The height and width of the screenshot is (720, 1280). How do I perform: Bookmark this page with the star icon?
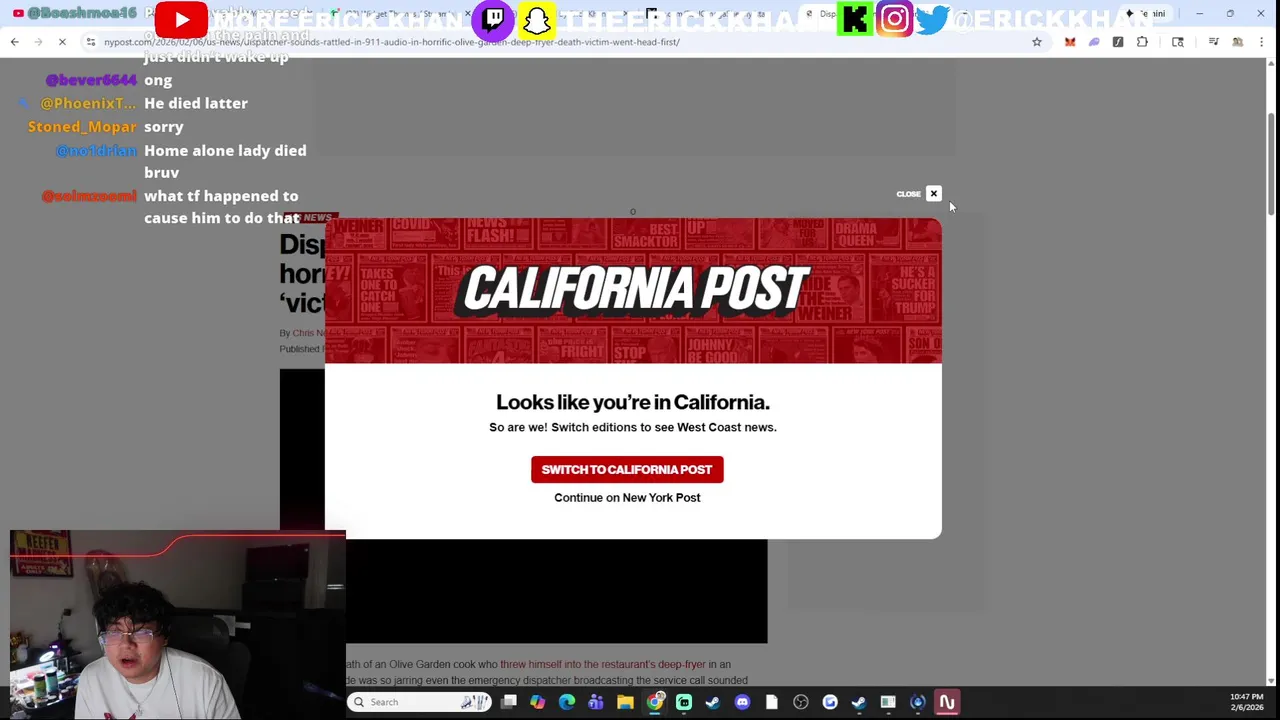click(1037, 42)
